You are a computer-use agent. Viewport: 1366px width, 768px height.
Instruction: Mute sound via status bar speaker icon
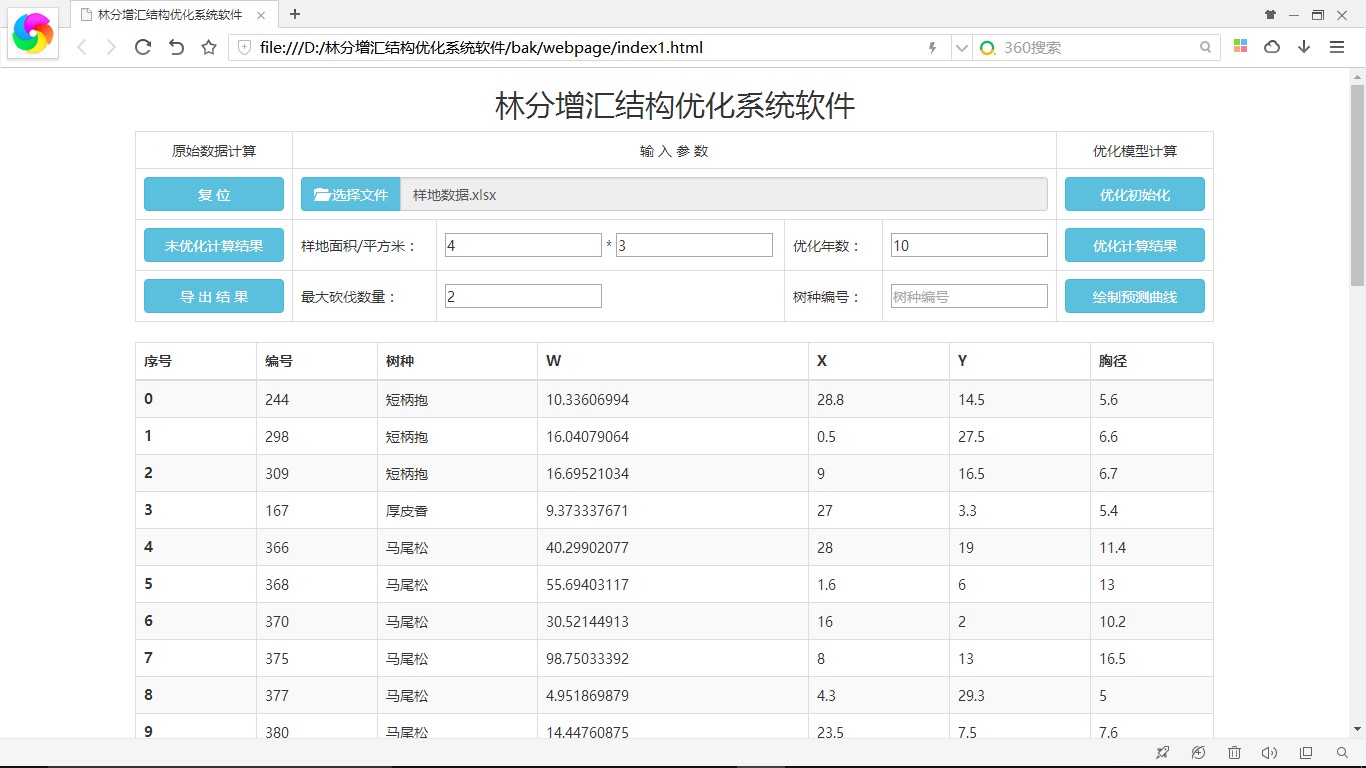point(1269,753)
